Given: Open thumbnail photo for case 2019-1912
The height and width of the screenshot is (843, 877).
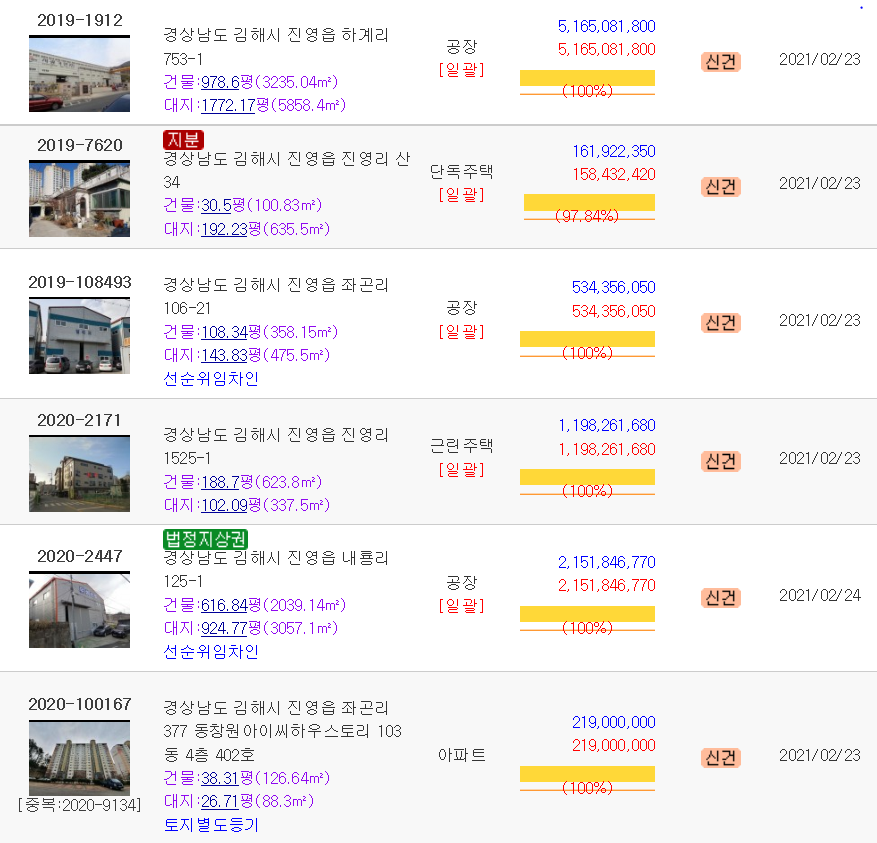Looking at the screenshot, I should point(79,74).
